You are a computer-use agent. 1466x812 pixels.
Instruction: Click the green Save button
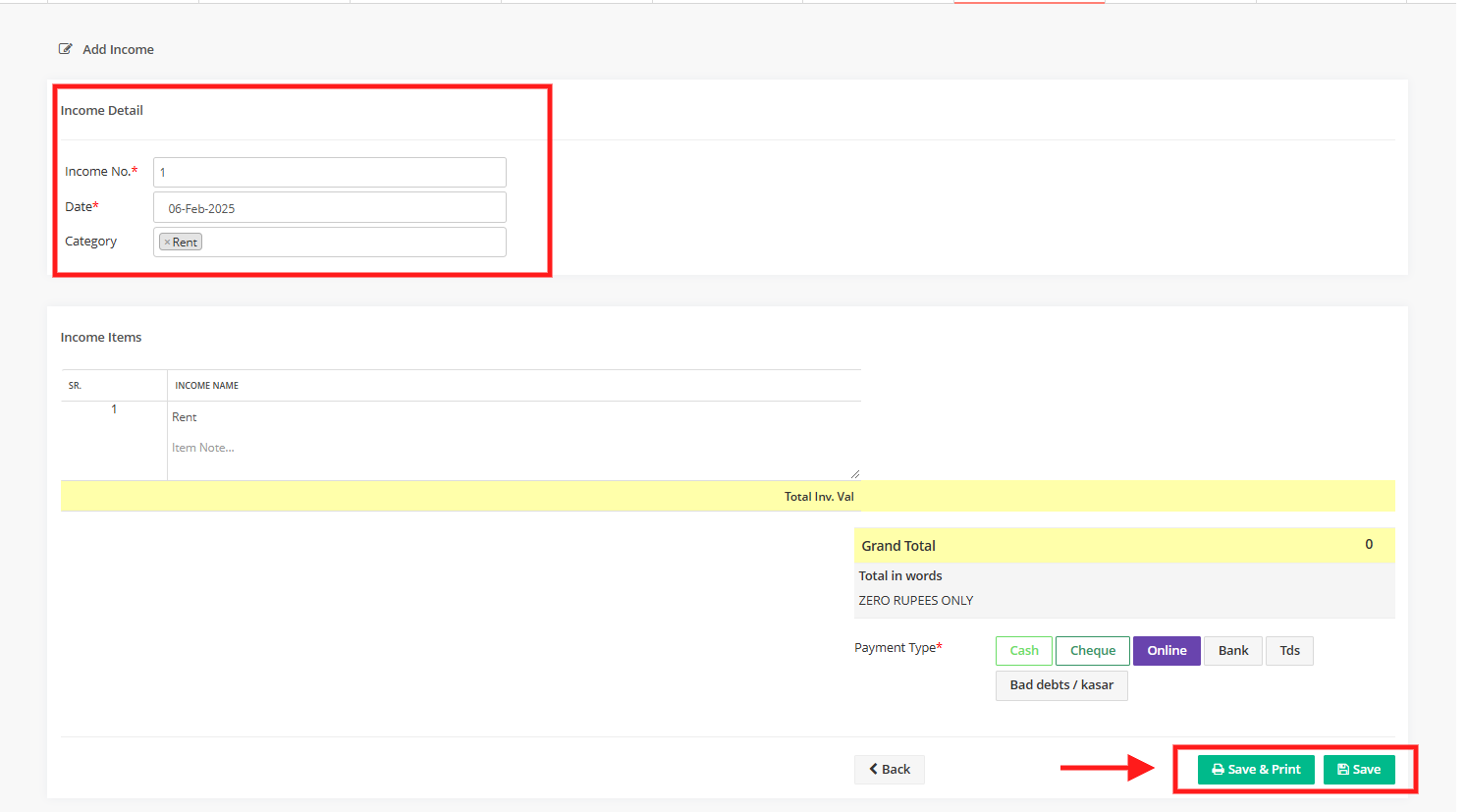pos(1358,770)
